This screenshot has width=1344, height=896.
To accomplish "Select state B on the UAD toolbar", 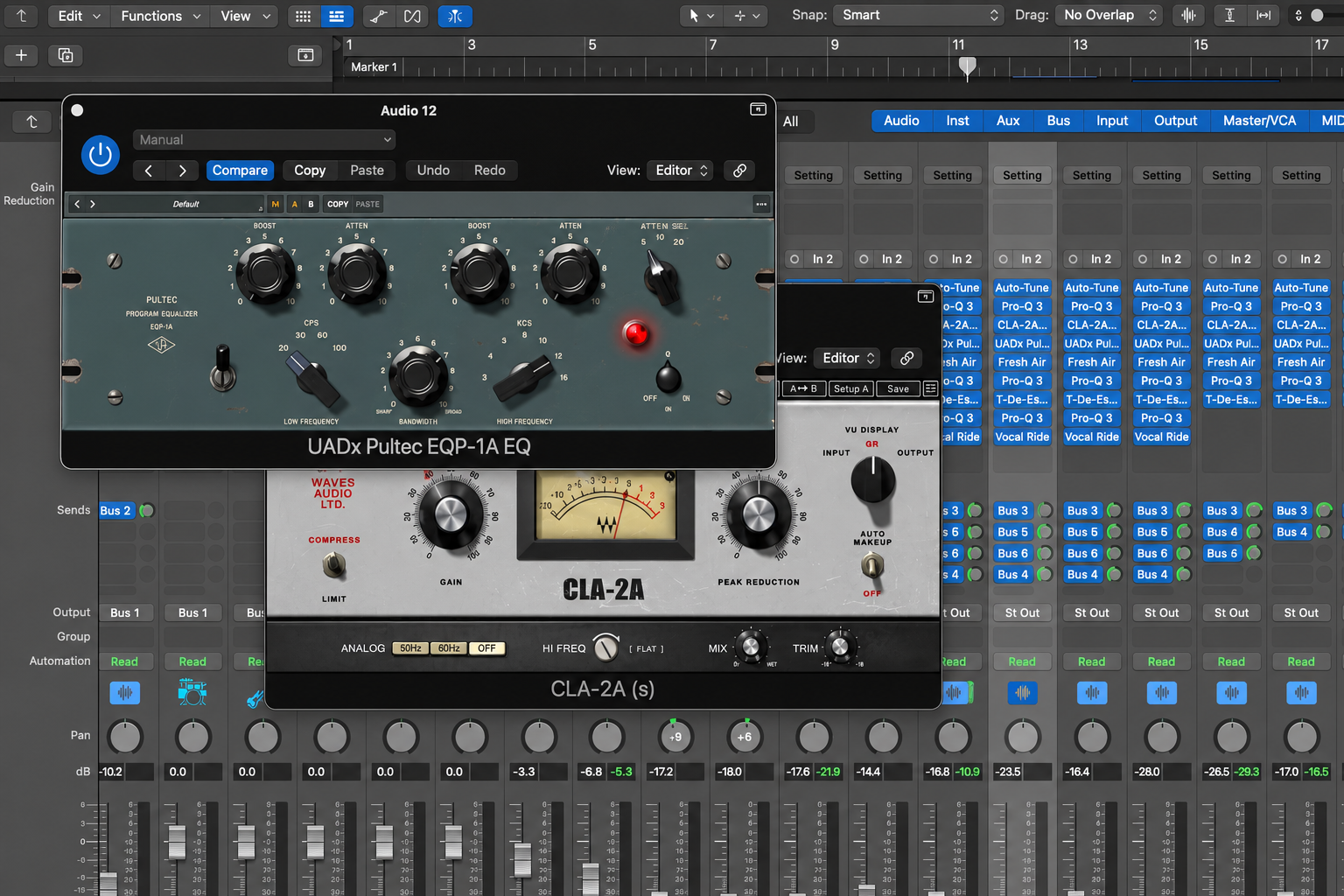I will (x=311, y=204).
